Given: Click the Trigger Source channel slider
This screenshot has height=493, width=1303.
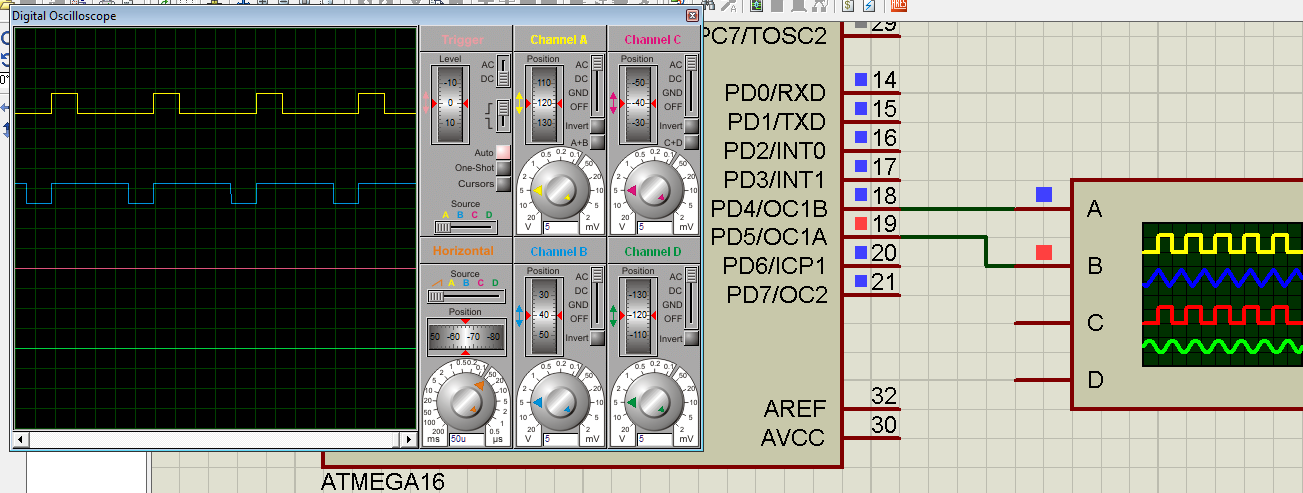Looking at the screenshot, I should 466,226.
